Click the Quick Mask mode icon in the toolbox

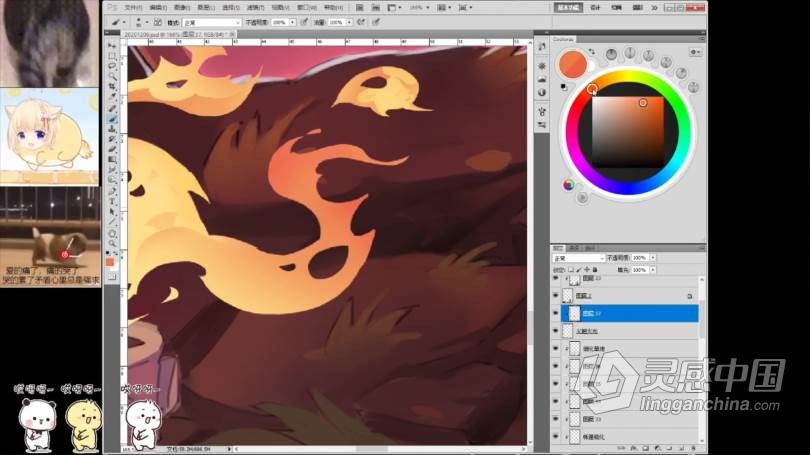click(112, 277)
